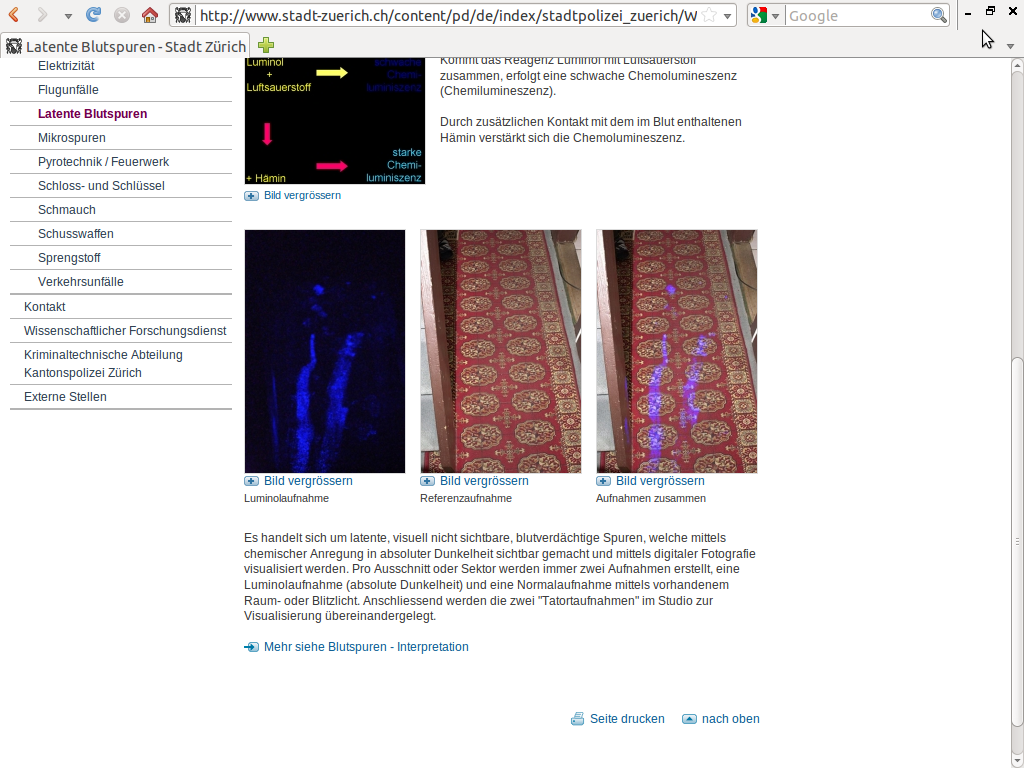Go to Schmauch sidebar page
Screen dimensions: 1024x768
click(x=67, y=210)
